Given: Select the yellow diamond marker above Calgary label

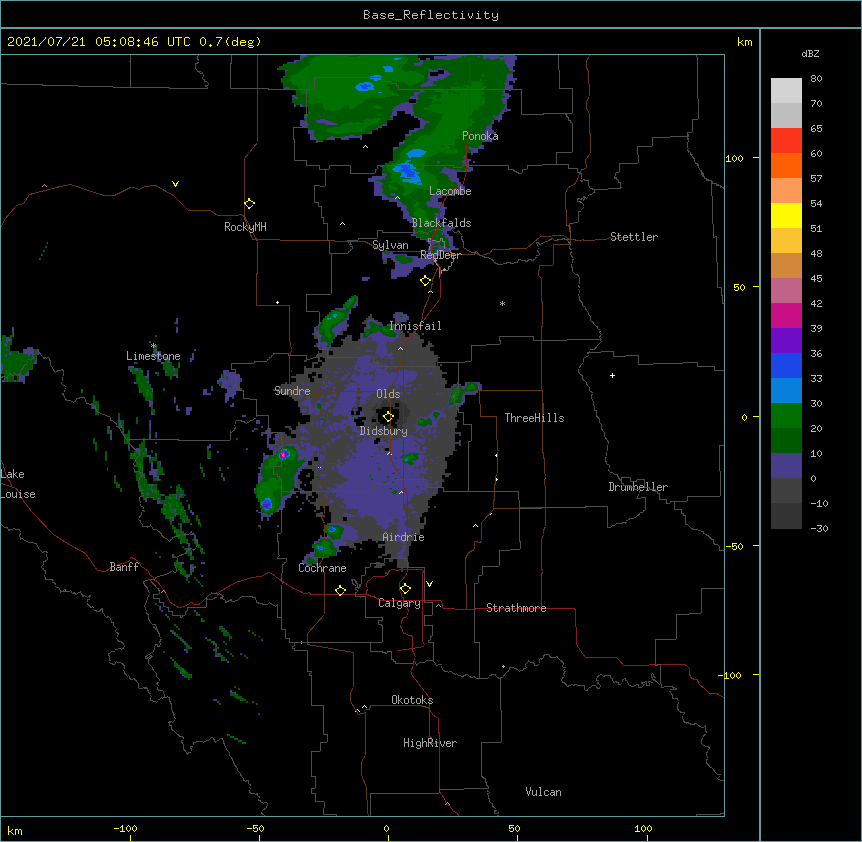Looking at the screenshot, I should [405, 589].
